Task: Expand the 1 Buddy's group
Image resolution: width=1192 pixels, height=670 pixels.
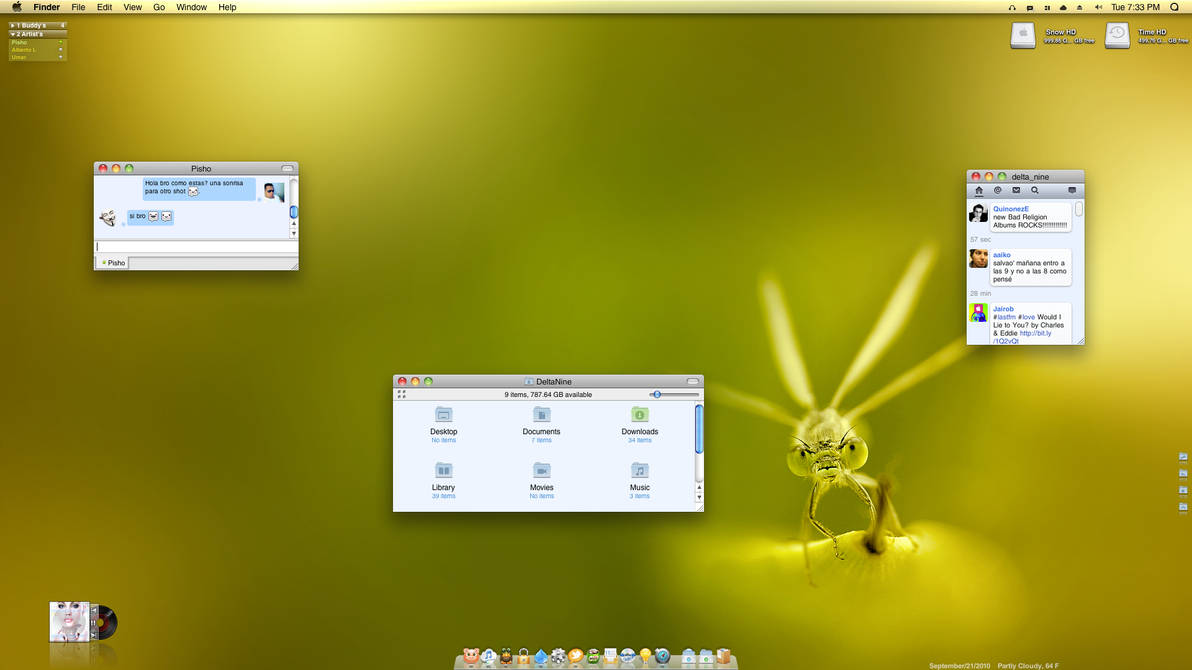Action: (x=12, y=25)
